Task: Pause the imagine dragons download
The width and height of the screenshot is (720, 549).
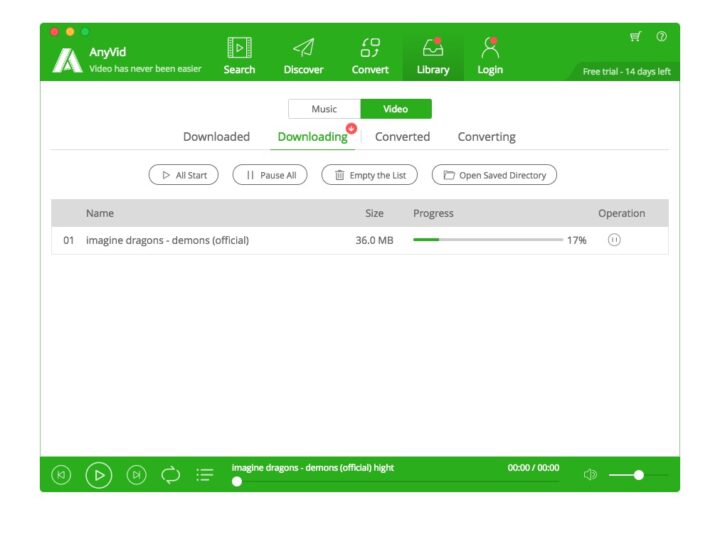Action: pos(614,240)
